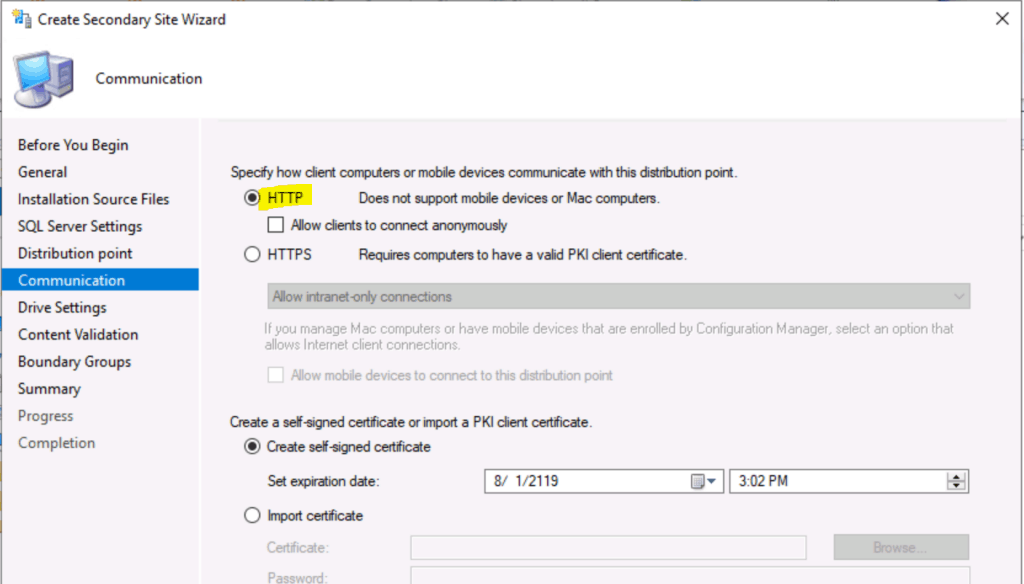Go to General step
1024x584 pixels.
point(42,172)
